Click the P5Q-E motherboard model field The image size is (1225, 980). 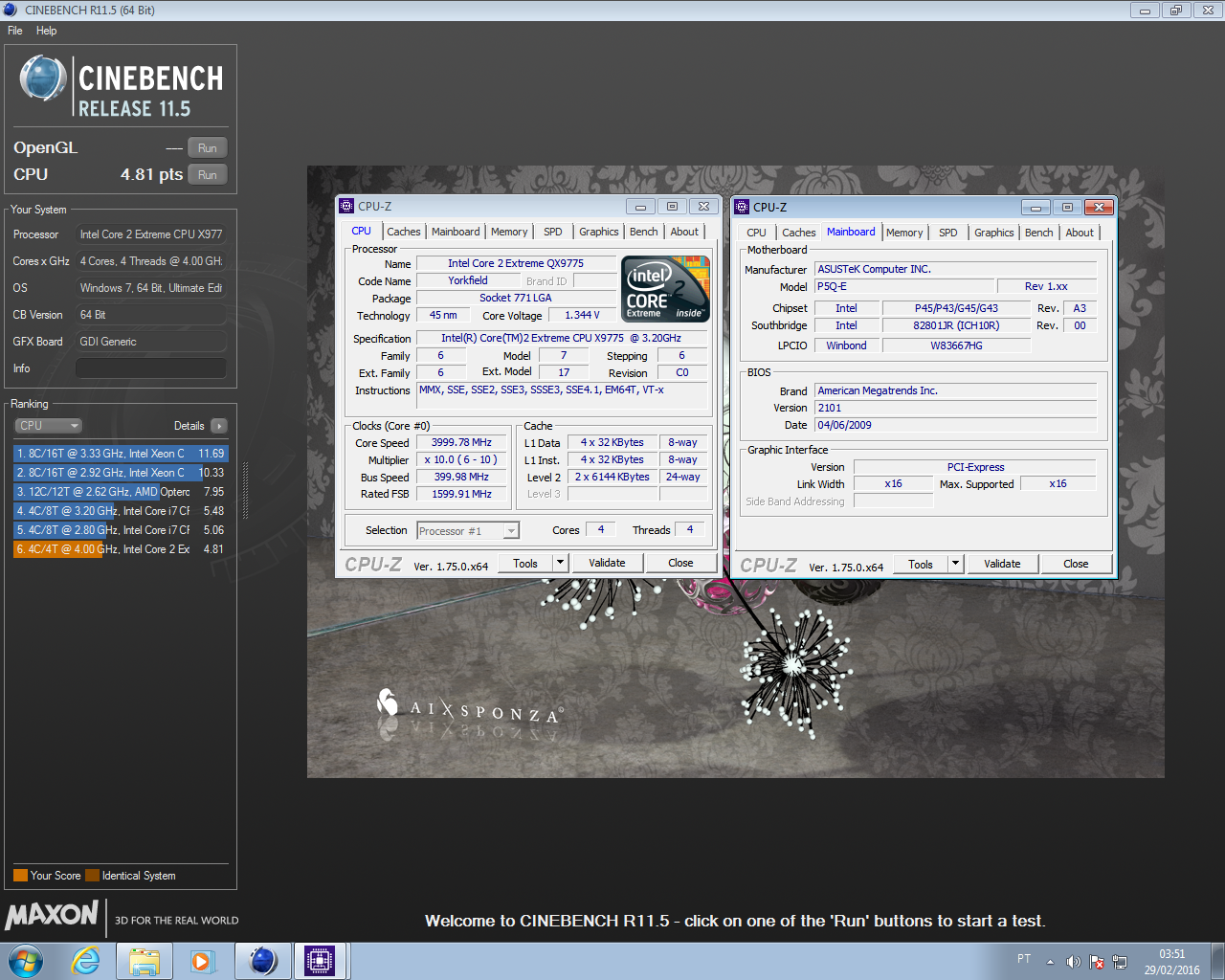pos(903,286)
